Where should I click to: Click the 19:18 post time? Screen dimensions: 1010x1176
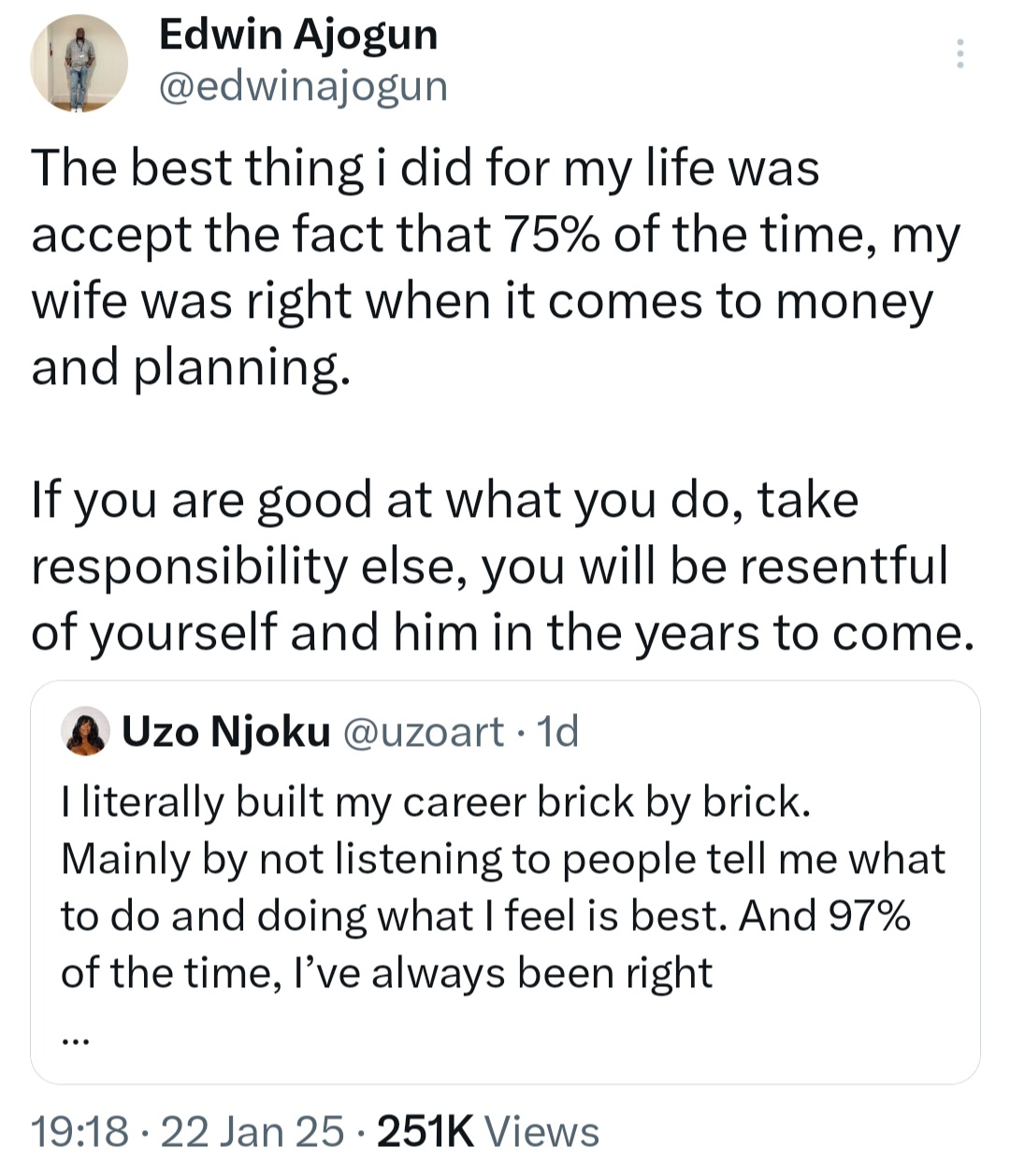[79, 1131]
